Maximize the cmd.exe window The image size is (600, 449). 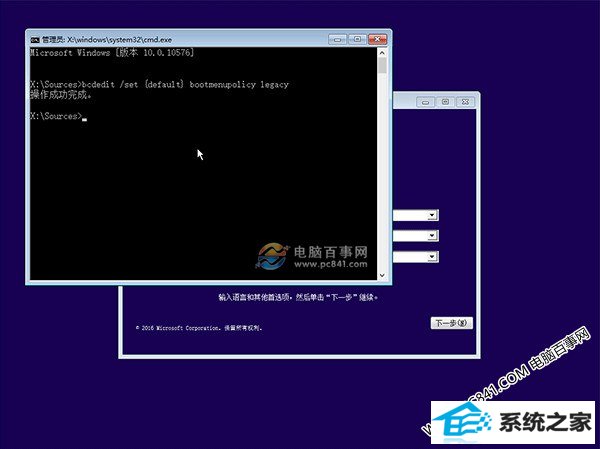click(357, 39)
